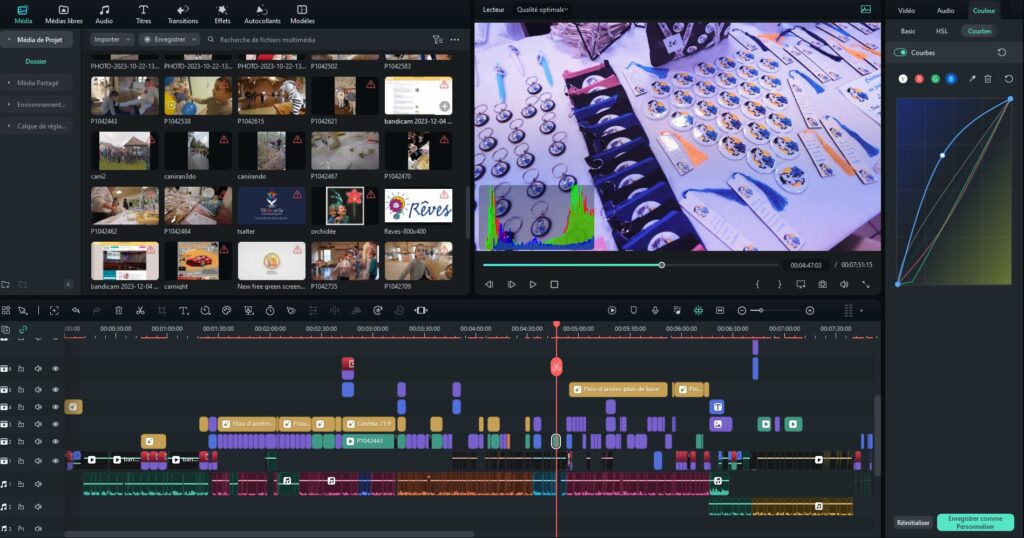The width and height of the screenshot is (1024, 538).
Task: Split clip with the scissors tool
Action: click(140, 311)
